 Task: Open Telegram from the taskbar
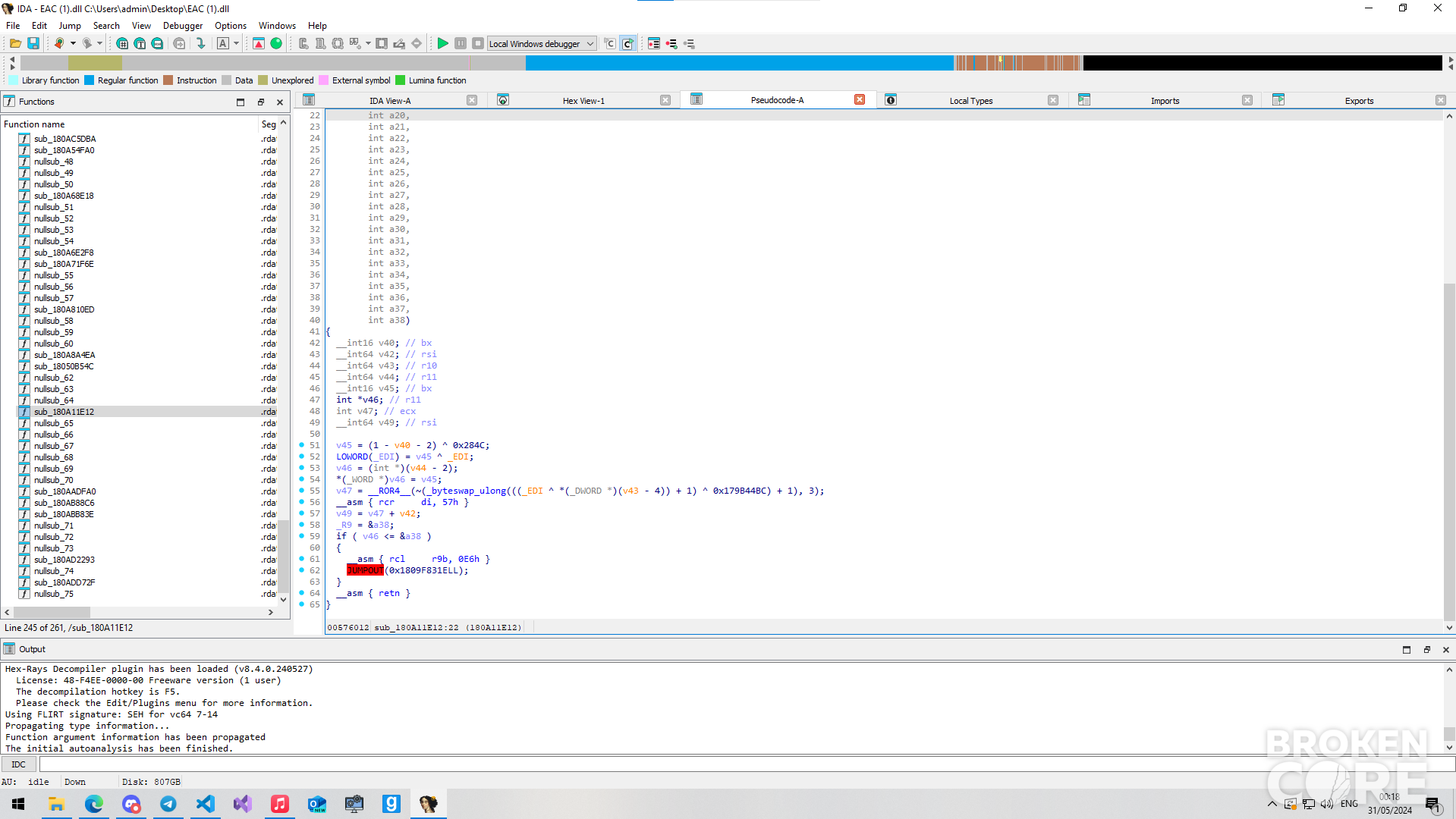[168, 804]
